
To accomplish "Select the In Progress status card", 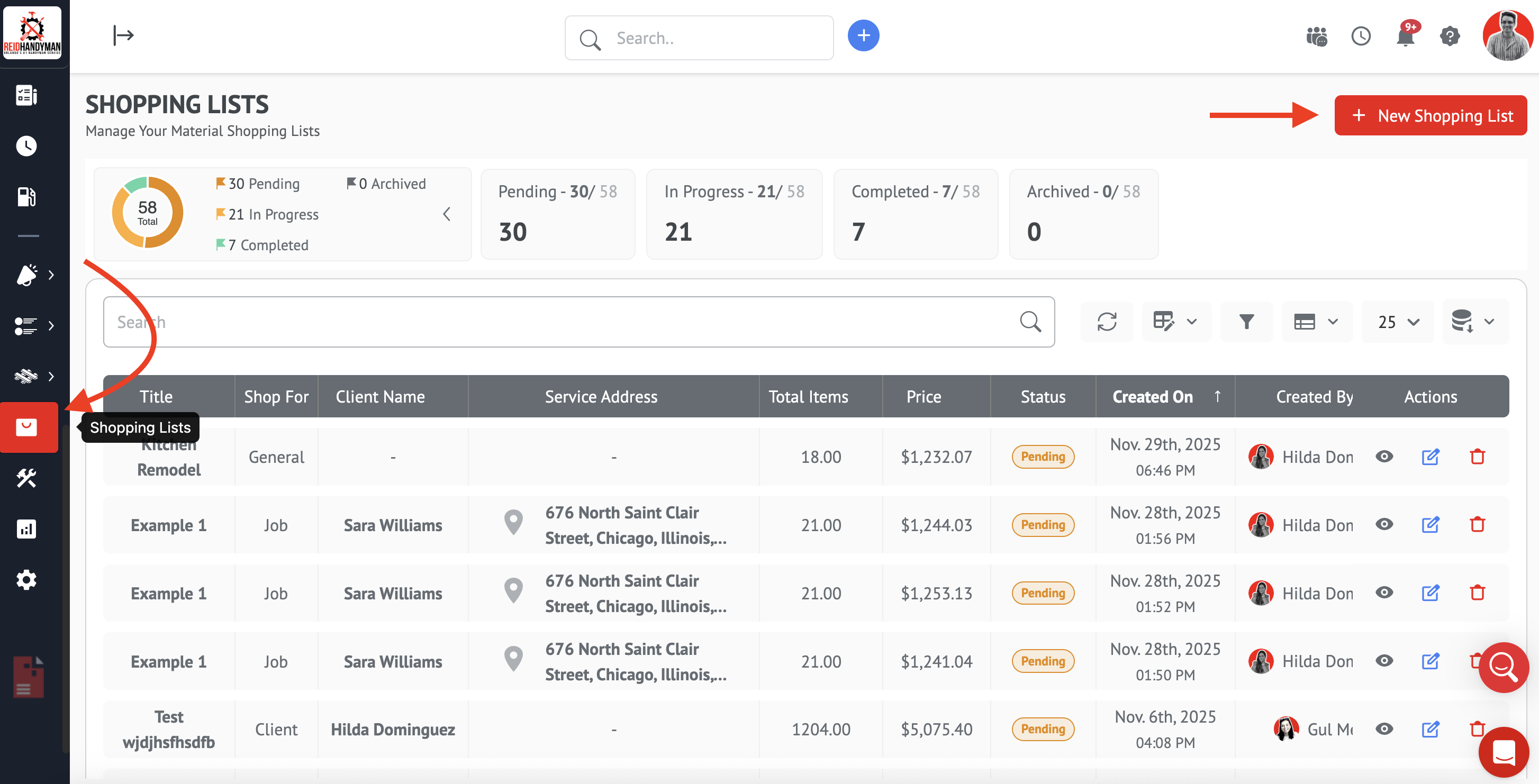I will (734, 214).
